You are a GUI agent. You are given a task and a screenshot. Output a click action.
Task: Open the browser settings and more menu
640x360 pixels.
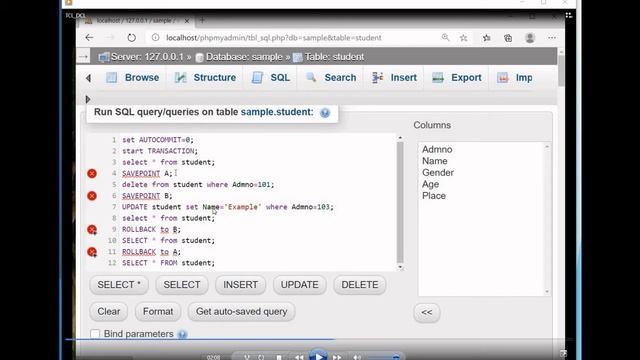[552, 38]
